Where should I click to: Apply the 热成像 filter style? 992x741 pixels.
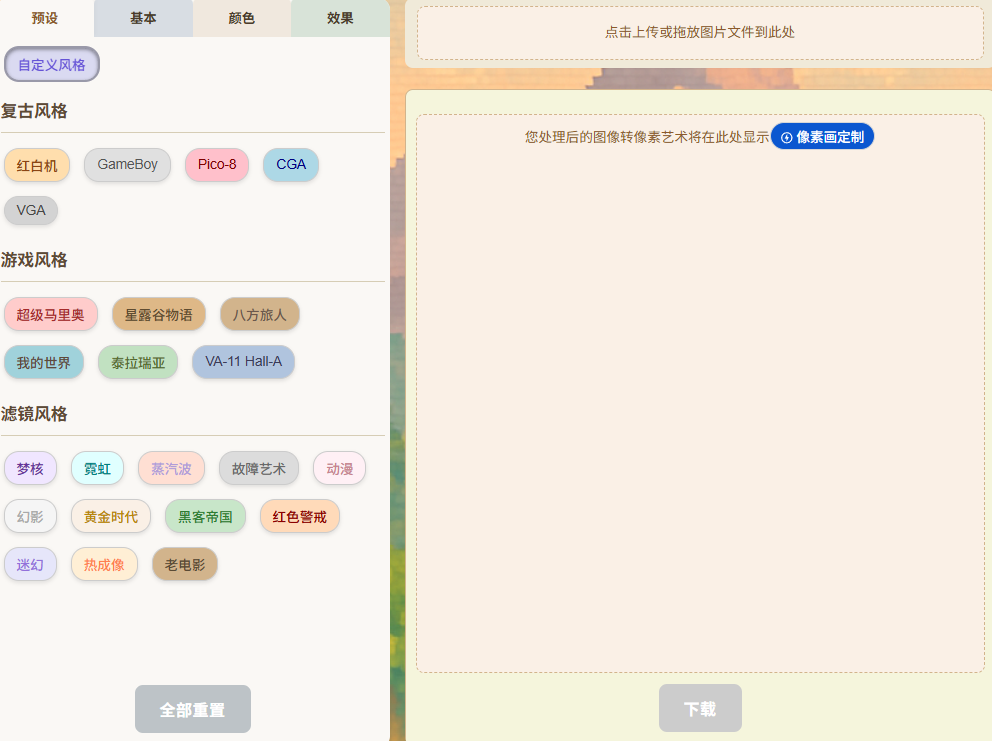(104, 564)
